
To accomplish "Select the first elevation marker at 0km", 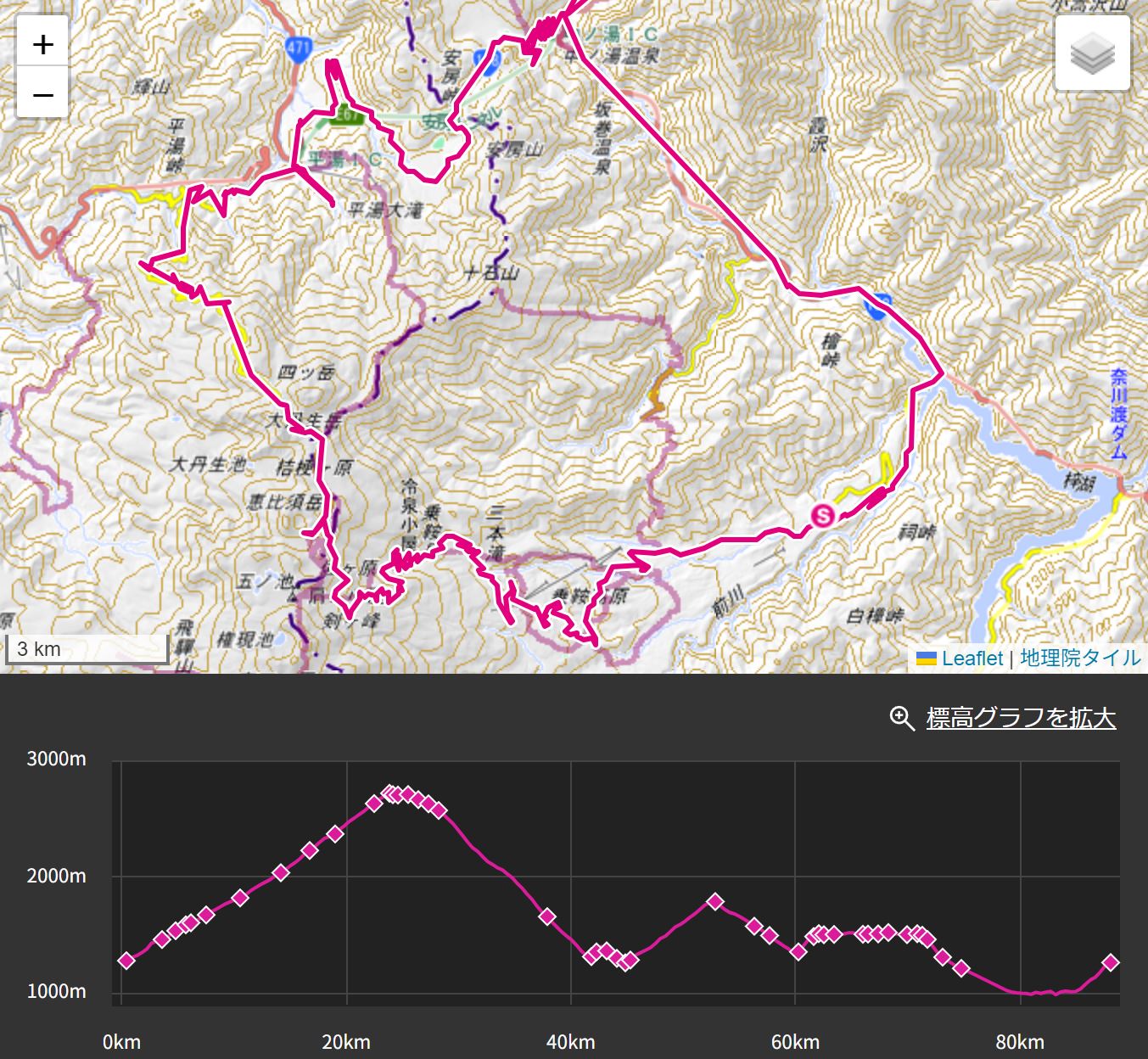I will click(x=126, y=961).
